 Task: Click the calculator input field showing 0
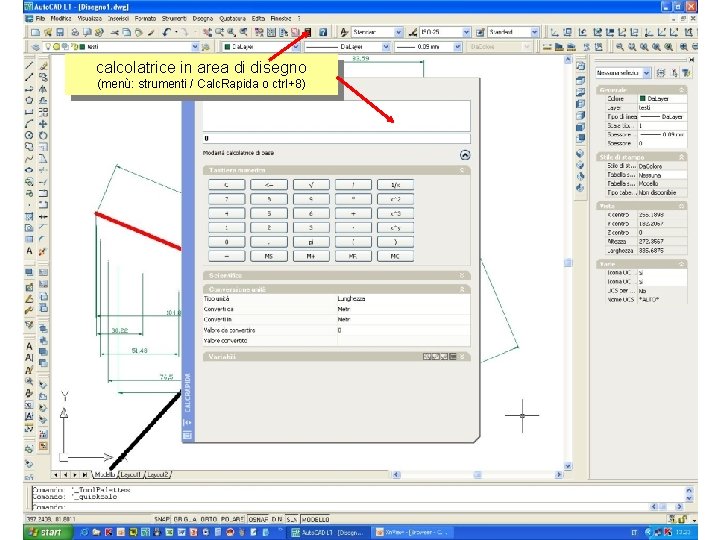pos(337,138)
